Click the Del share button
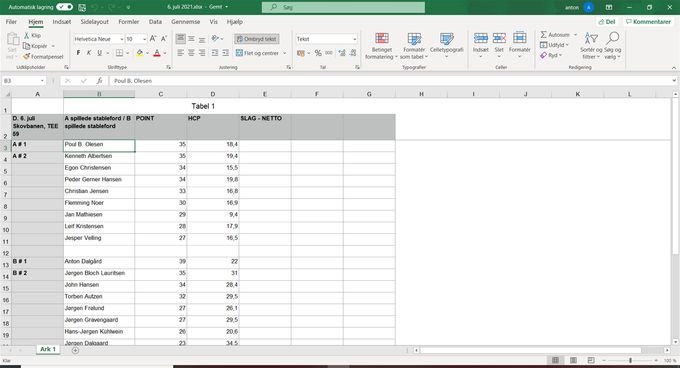The image size is (680, 368). [x=607, y=22]
